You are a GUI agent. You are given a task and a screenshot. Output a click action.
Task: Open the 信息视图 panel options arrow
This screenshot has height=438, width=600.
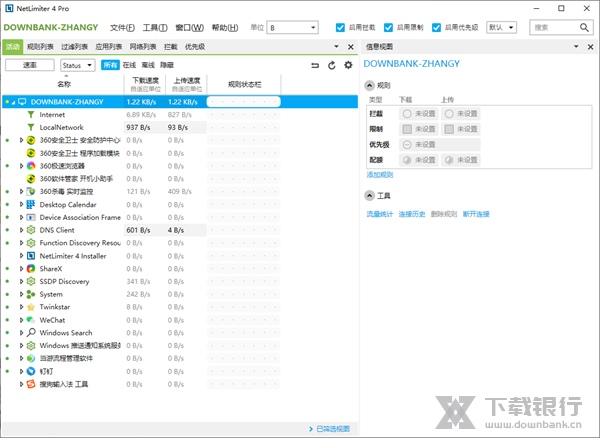[576, 47]
